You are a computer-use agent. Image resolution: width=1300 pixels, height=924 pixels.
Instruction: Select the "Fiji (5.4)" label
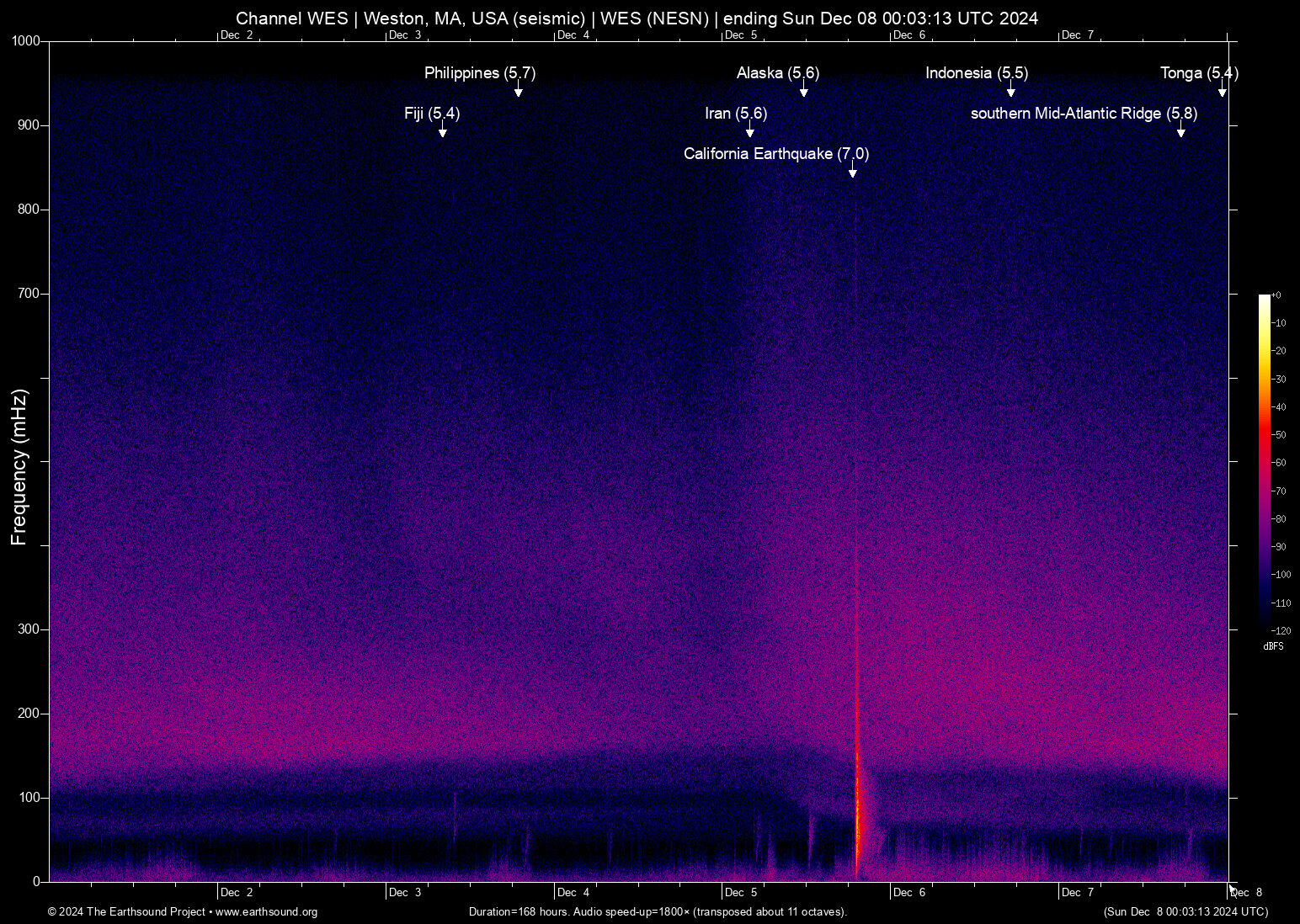[x=432, y=114]
